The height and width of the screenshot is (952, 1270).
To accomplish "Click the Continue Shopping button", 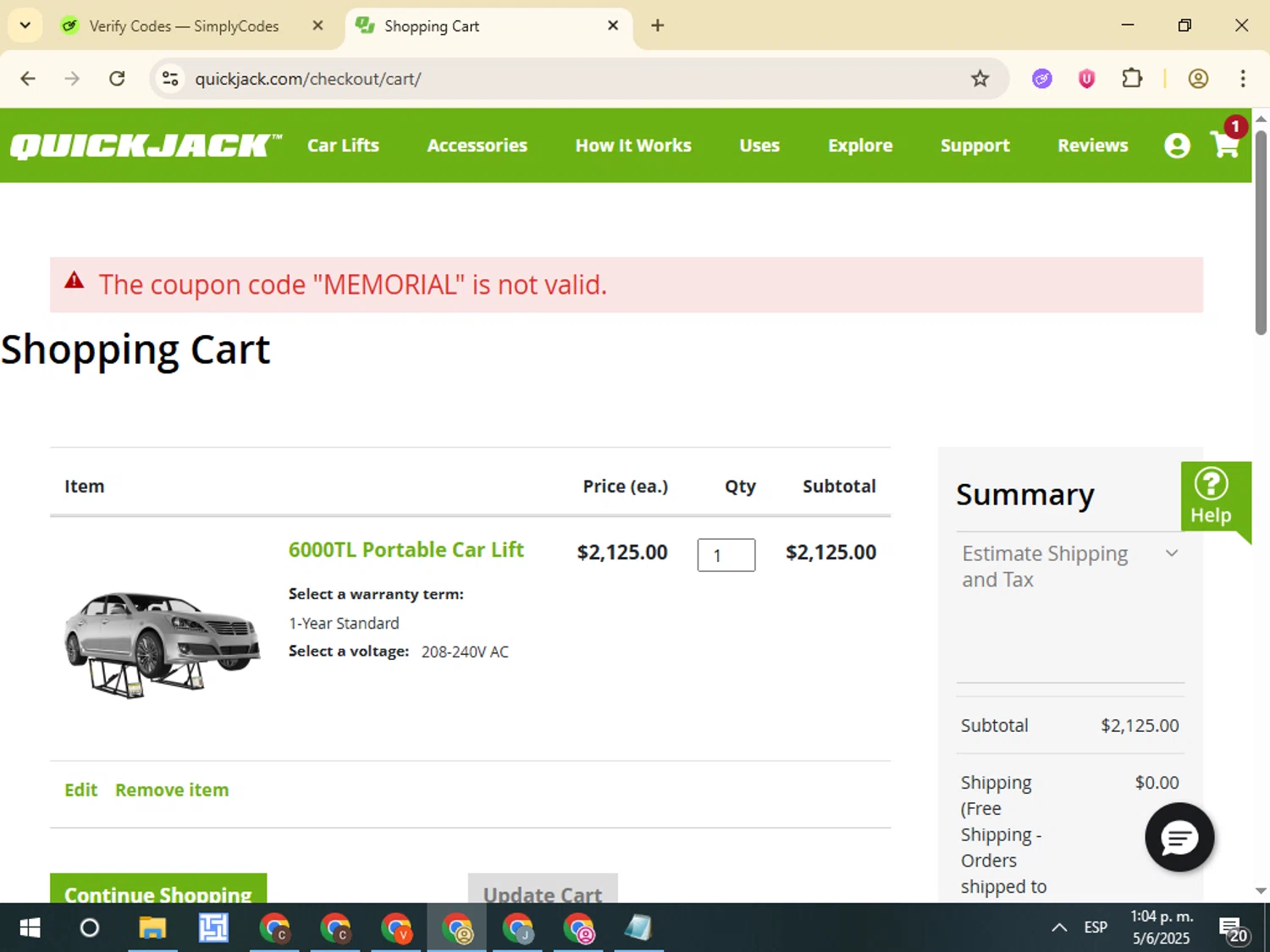I will (x=158, y=889).
